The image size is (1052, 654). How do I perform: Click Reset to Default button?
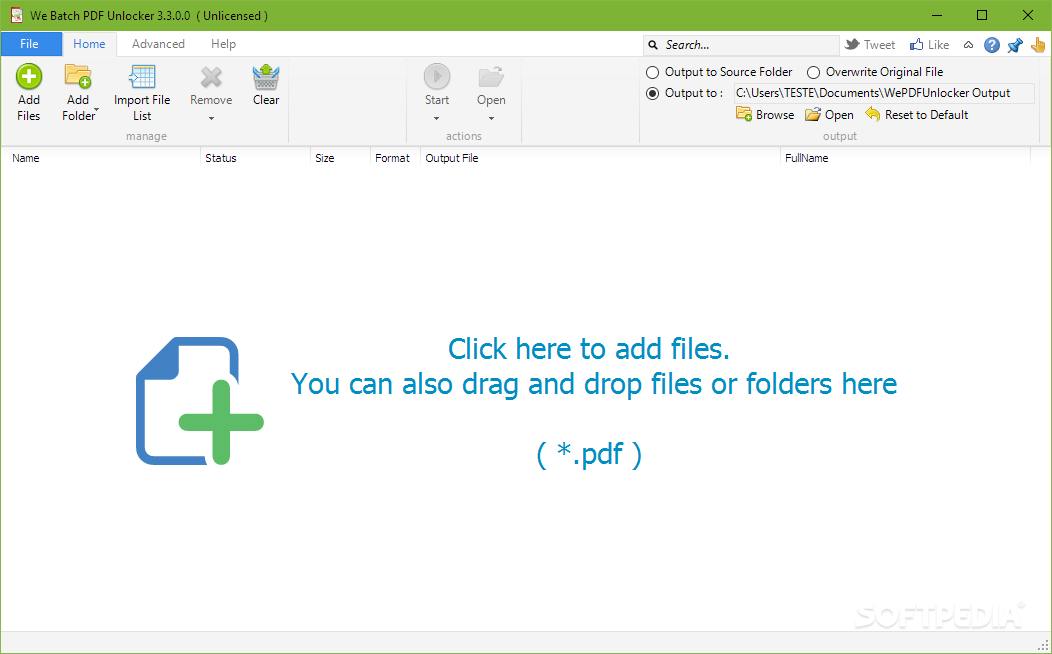[x=916, y=115]
